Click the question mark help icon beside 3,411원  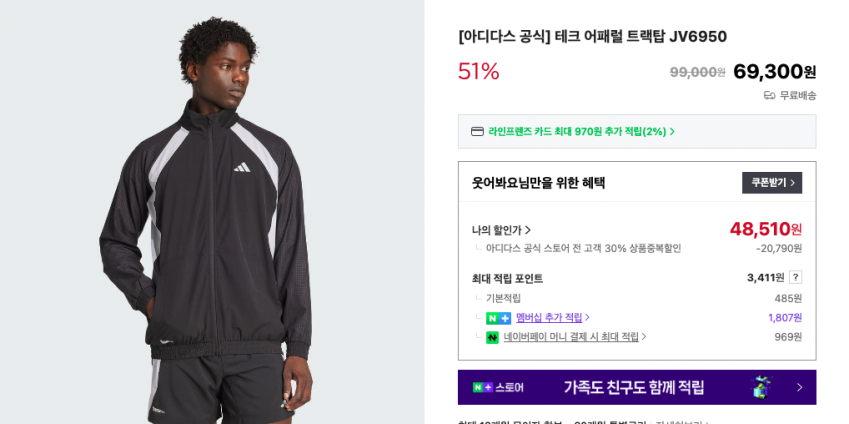(795, 278)
